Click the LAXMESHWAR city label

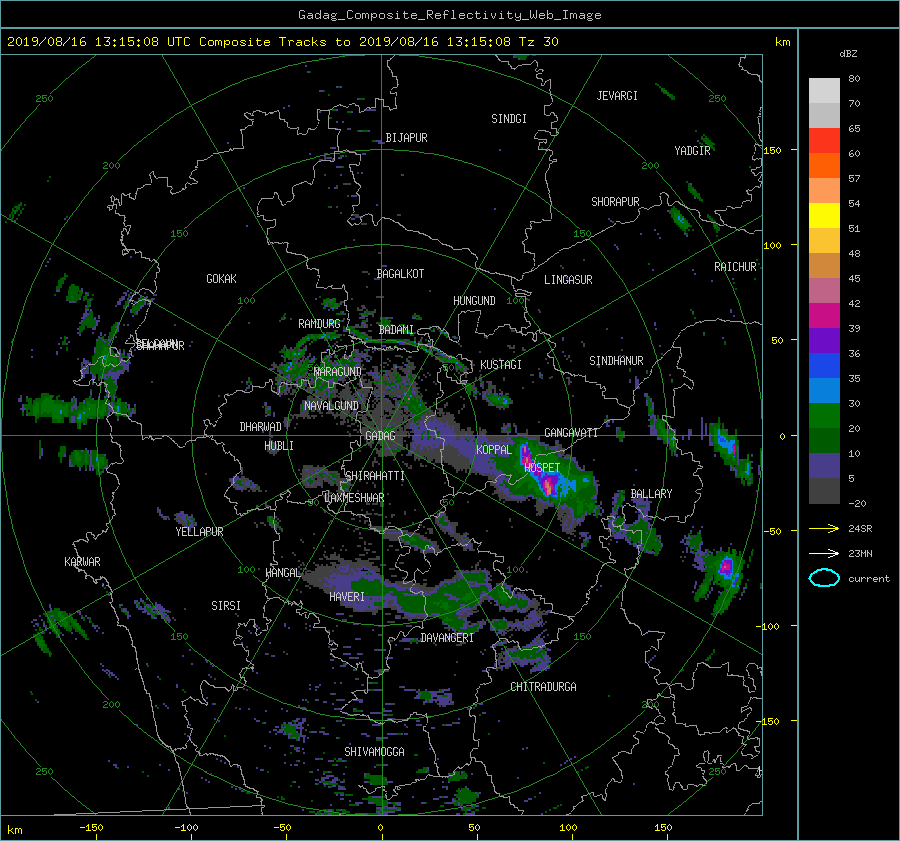point(354,498)
